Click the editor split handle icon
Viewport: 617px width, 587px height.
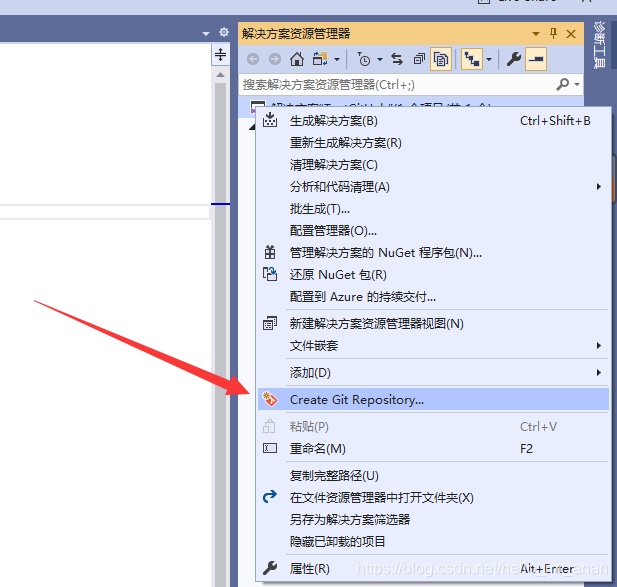[220, 55]
